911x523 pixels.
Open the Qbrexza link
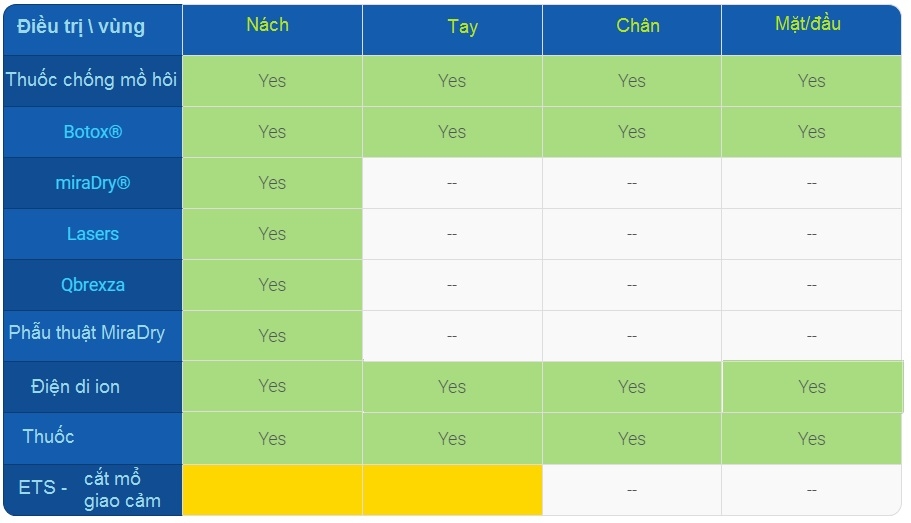[x=93, y=285]
